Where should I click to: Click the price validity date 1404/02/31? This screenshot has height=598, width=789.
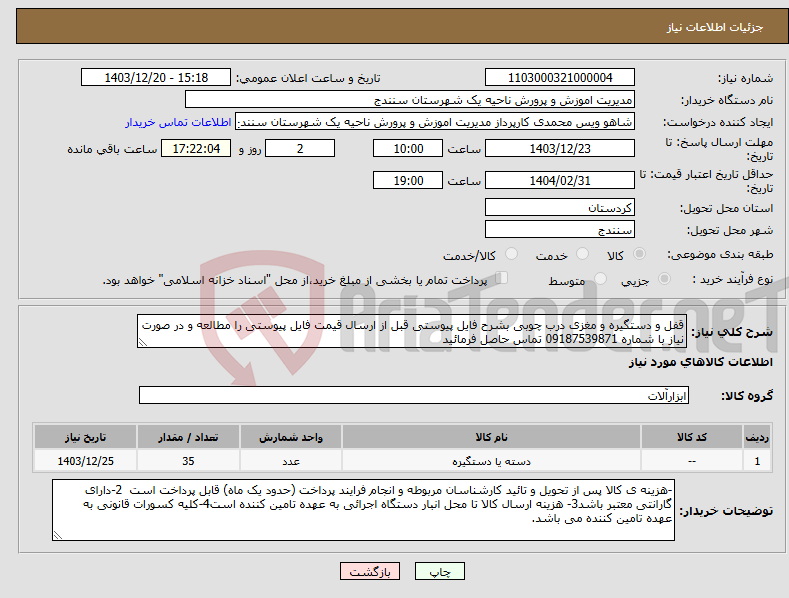tap(560, 180)
